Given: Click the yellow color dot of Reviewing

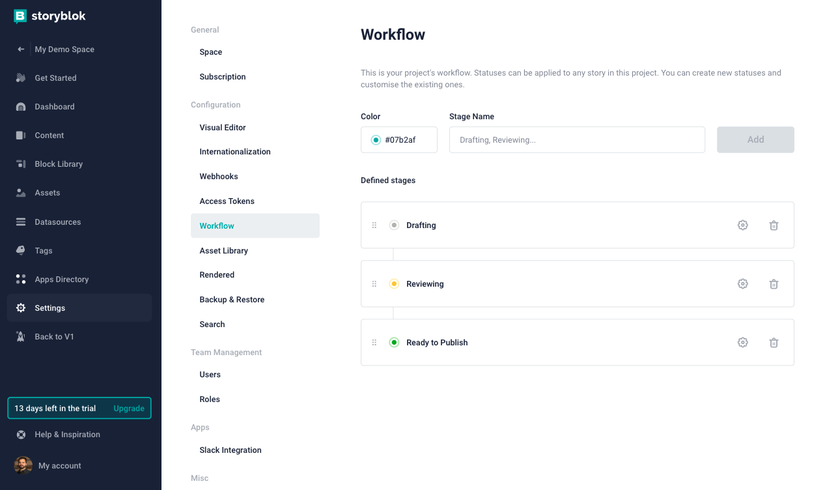Looking at the screenshot, I should (394, 284).
